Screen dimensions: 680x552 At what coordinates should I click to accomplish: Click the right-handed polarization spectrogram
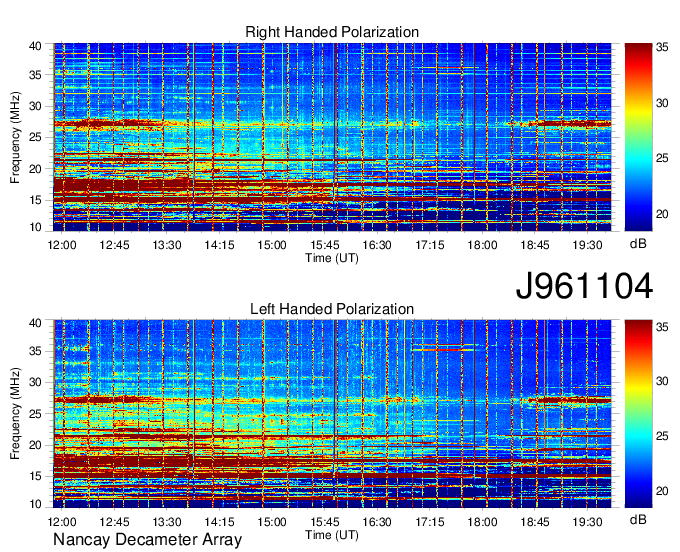(332, 137)
